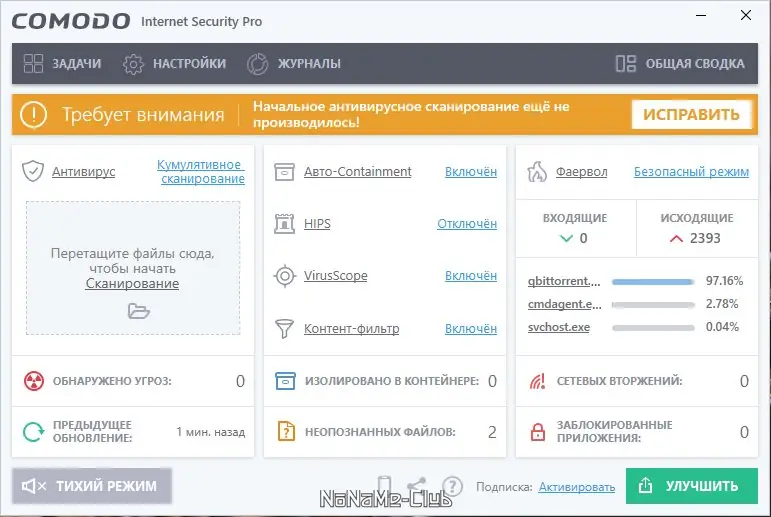The height and width of the screenshot is (517, 771).
Task: Click the qbittorrent traffic usage bar
Action: point(653,281)
